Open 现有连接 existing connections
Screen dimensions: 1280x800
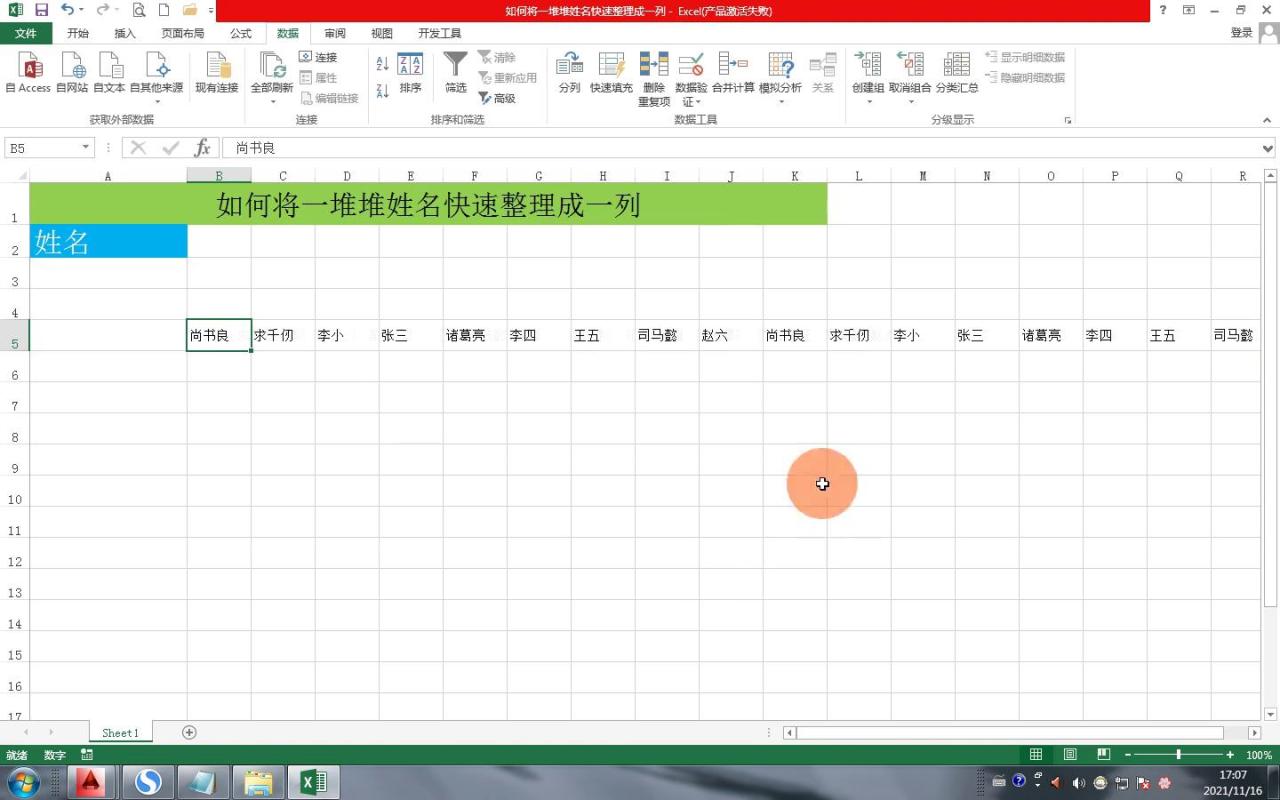[x=217, y=73]
